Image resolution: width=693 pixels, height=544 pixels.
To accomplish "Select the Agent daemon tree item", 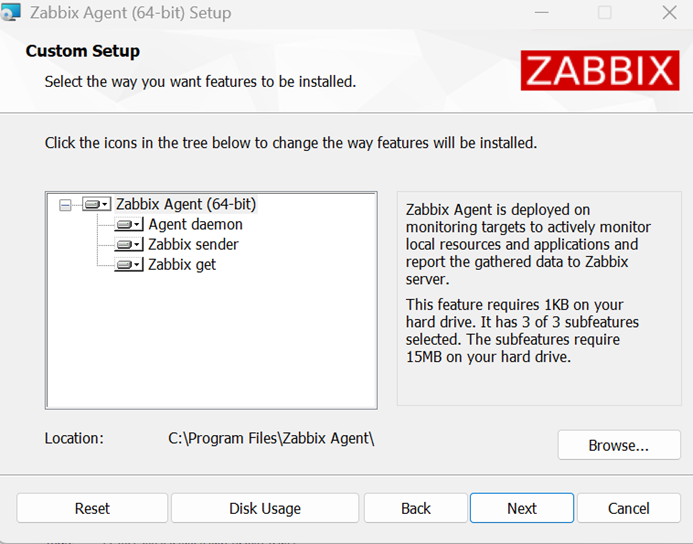I will [195, 225].
